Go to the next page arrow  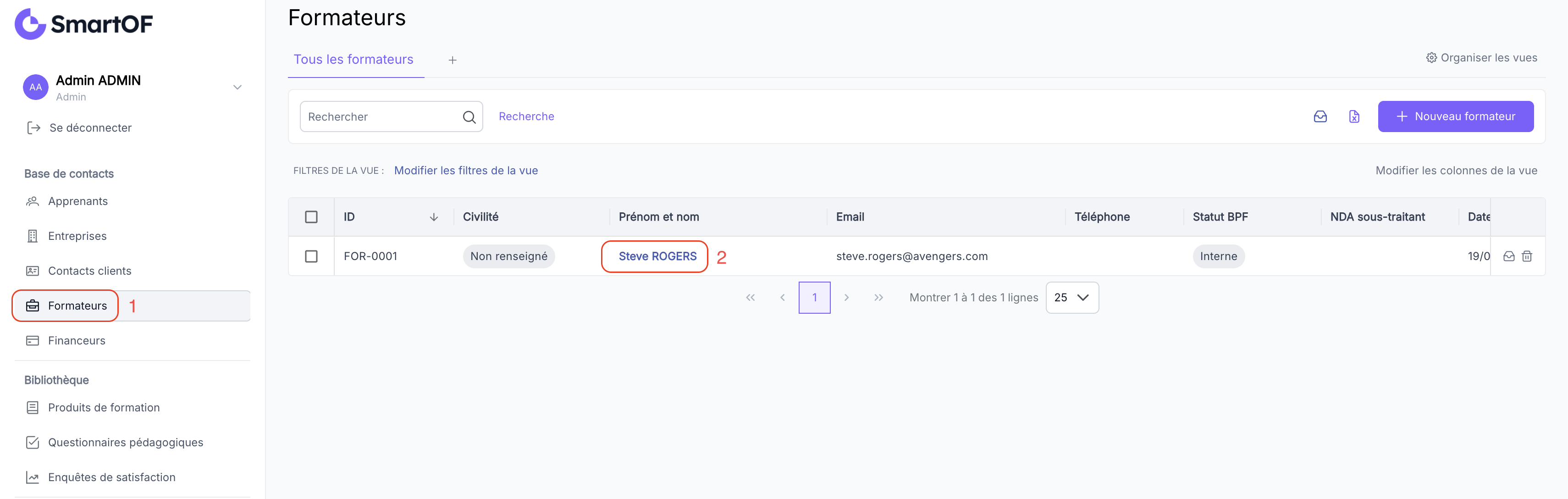pos(846,298)
